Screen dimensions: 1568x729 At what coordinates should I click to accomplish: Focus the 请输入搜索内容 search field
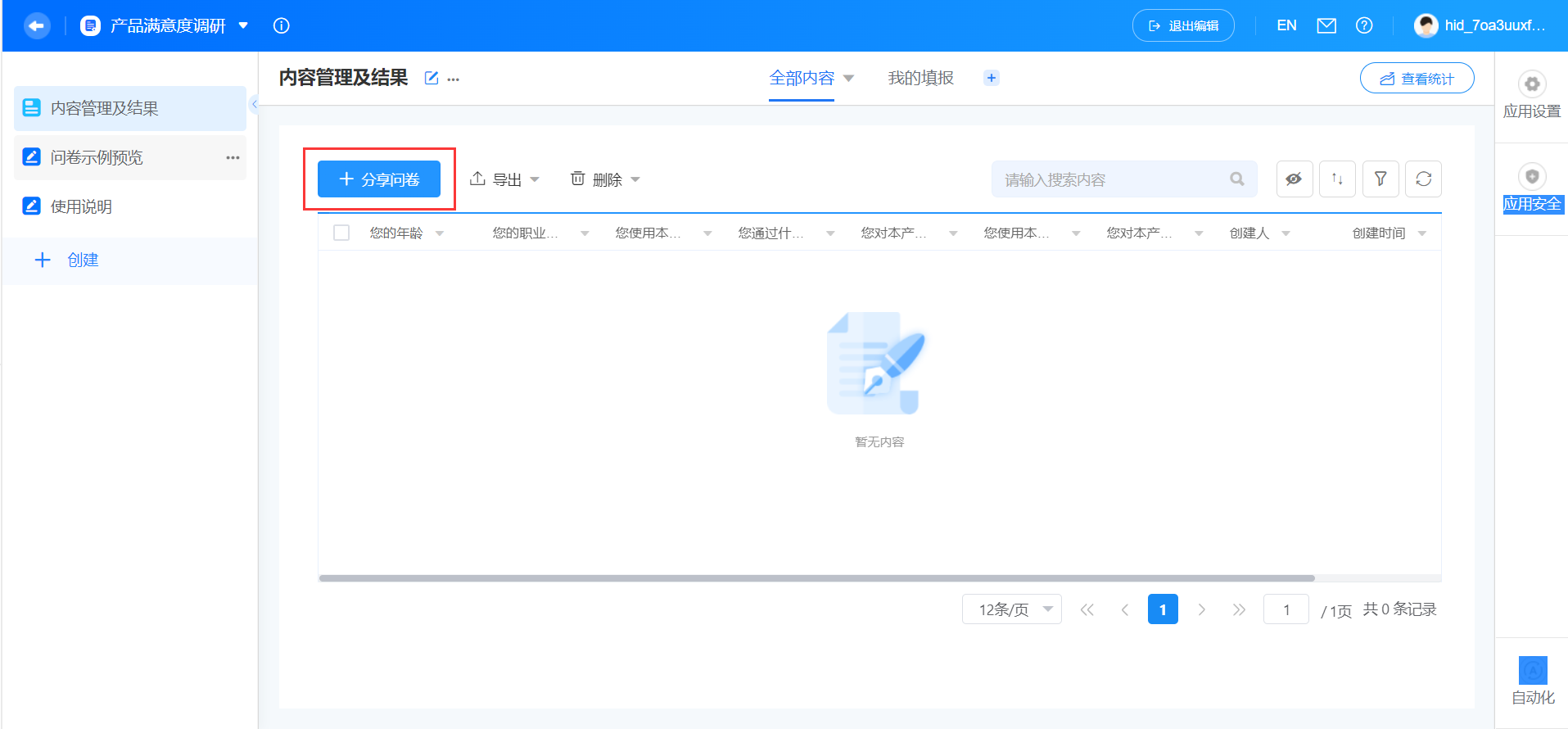[1124, 179]
